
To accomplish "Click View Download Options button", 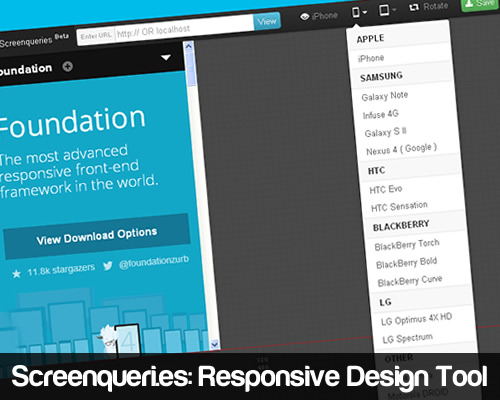I will 97,236.
